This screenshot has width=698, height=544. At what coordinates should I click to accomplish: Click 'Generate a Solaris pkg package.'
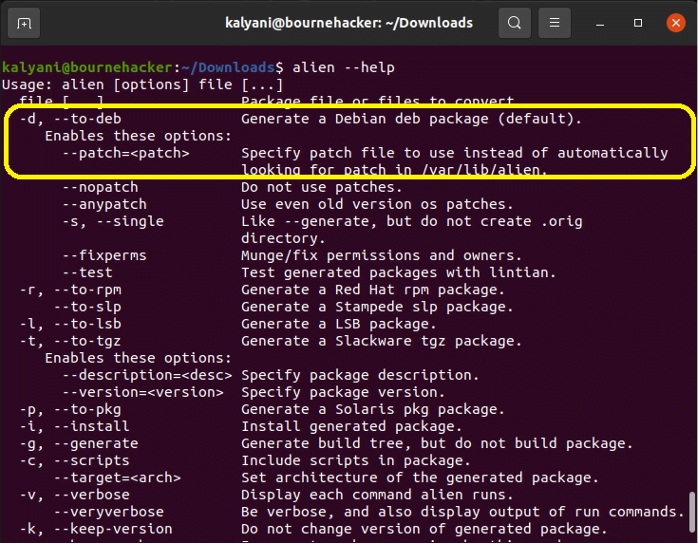click(373, 410)
